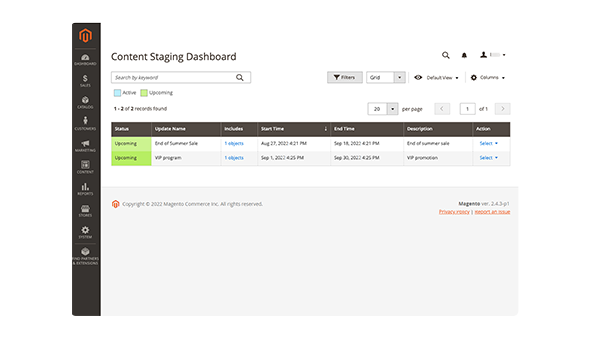Click the keyword search magnifier button
The image size is (590, 360).
click(x=240, y=77)
